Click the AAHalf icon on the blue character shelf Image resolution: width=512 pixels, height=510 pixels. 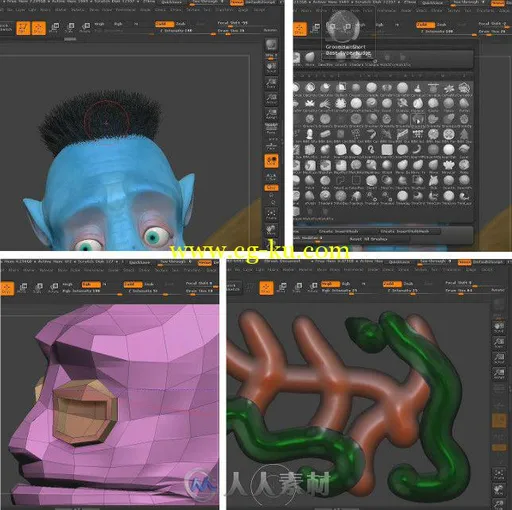pyautogui.click(x=271, y=114)
